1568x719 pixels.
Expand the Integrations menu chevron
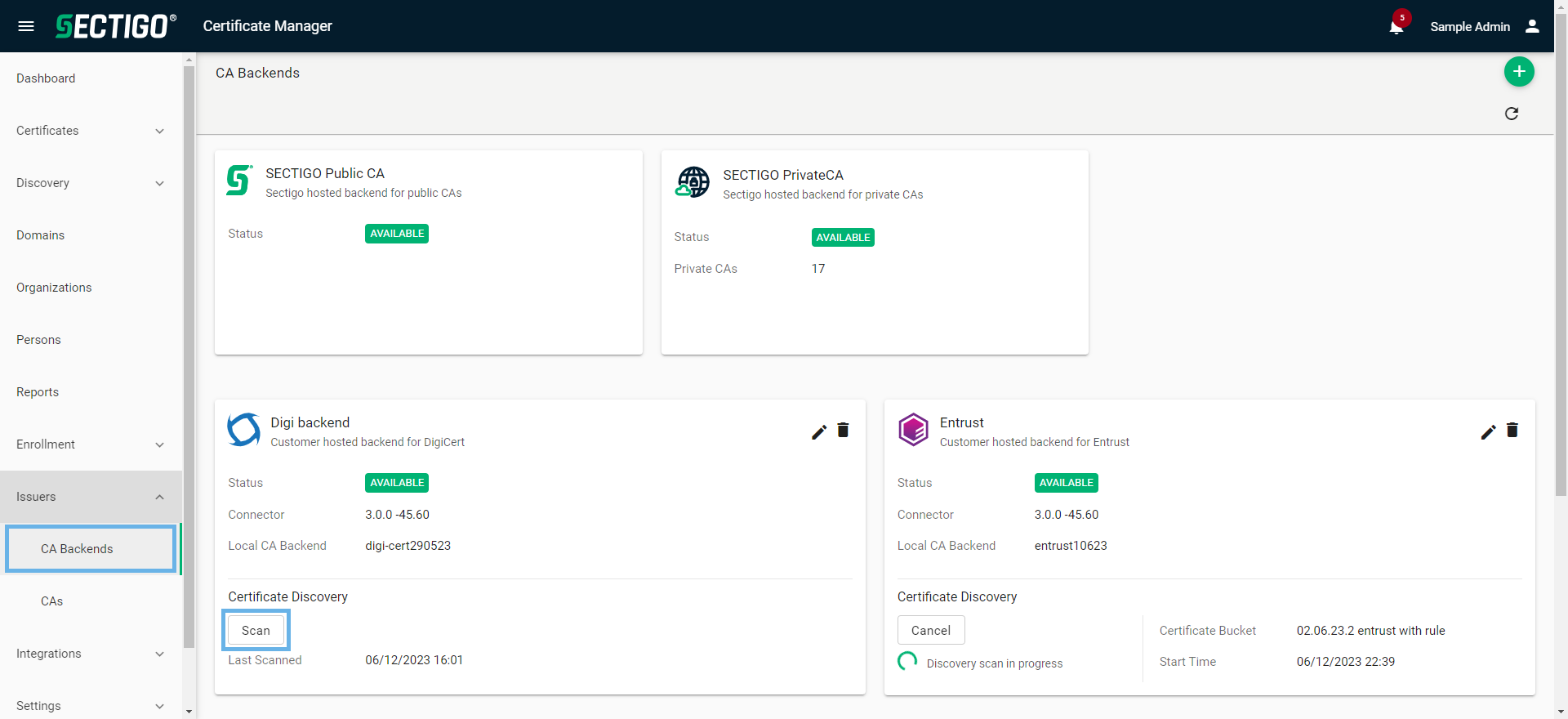160,654
